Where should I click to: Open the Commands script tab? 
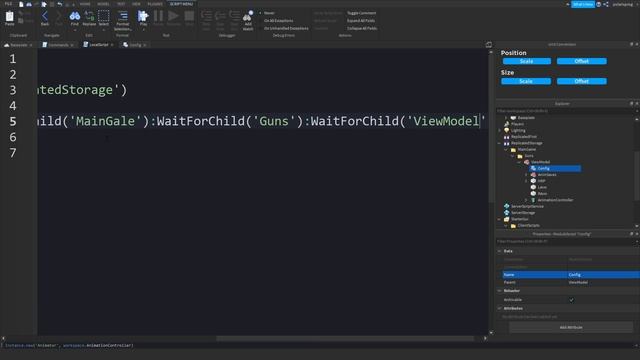(x=58, y=44)
